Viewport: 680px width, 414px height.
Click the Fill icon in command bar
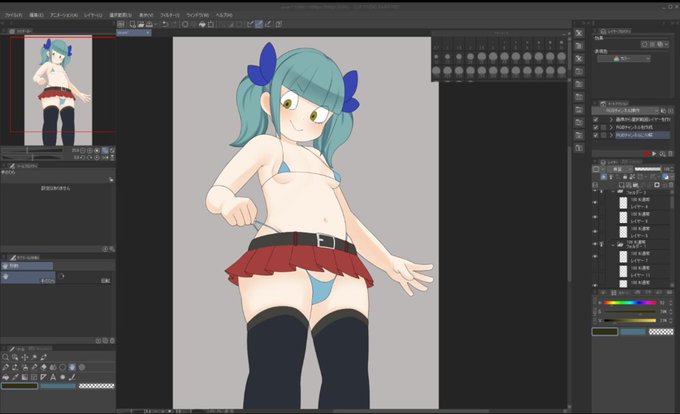coord(202,24)
